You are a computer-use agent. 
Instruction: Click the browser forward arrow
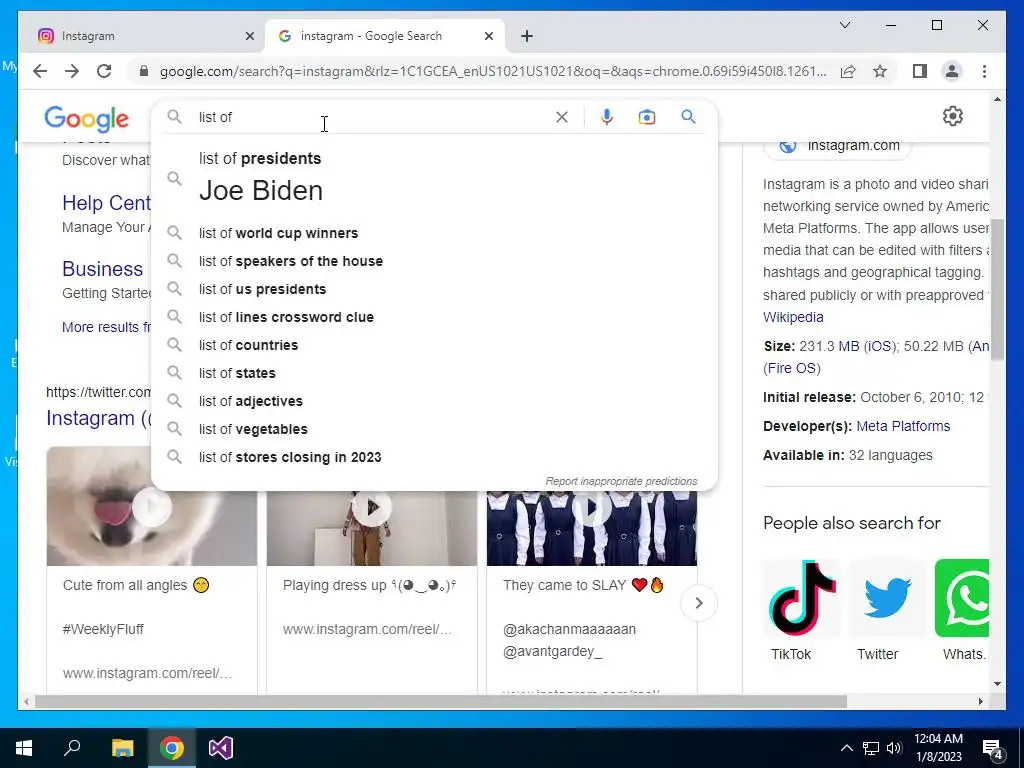[x=72, y=71]
